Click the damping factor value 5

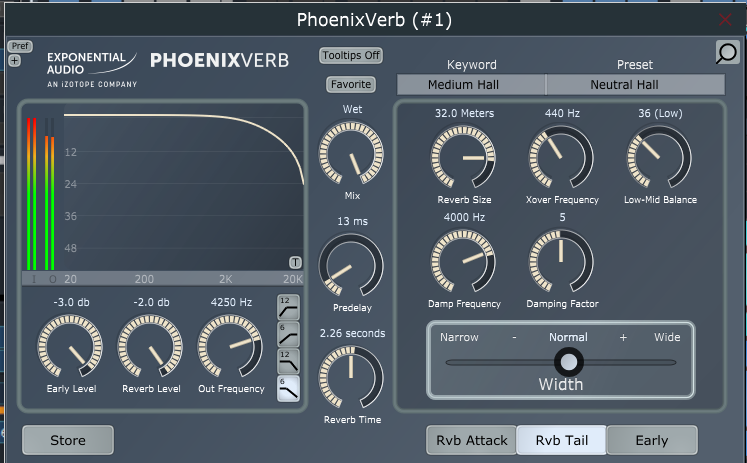coord(563,218)
